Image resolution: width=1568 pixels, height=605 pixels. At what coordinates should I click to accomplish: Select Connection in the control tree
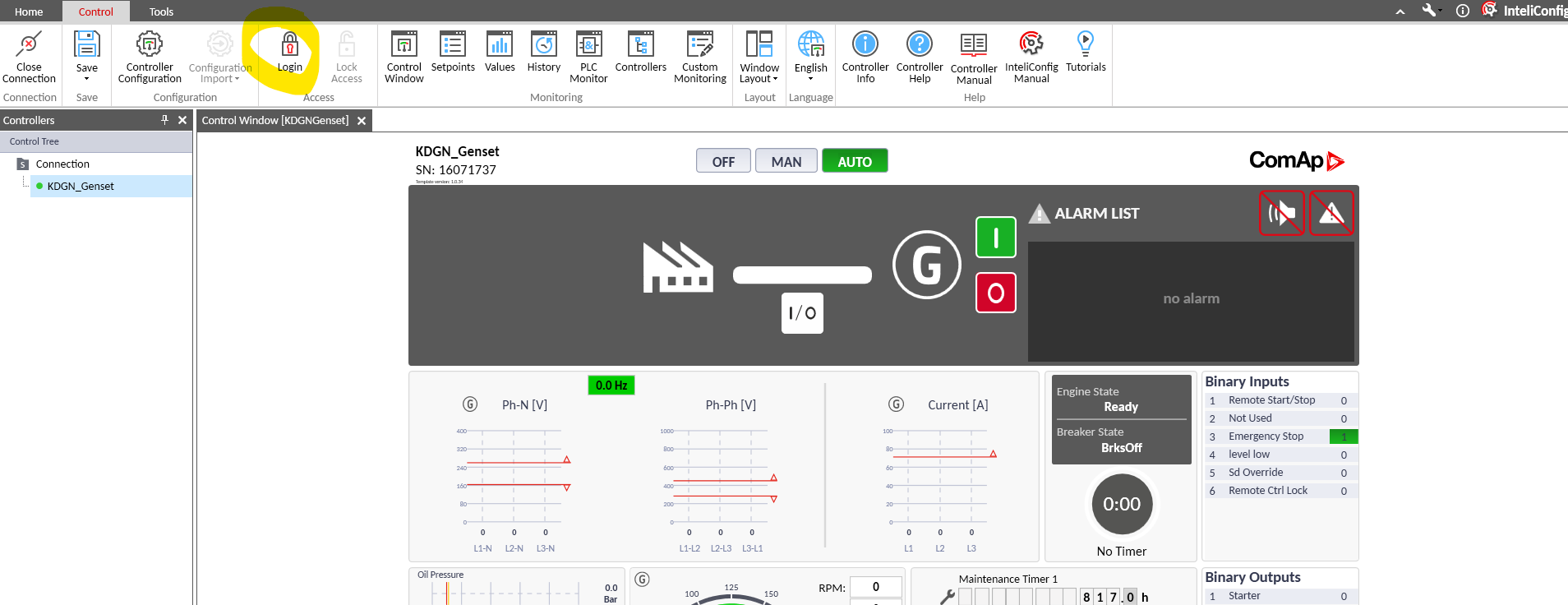[62, 164]
